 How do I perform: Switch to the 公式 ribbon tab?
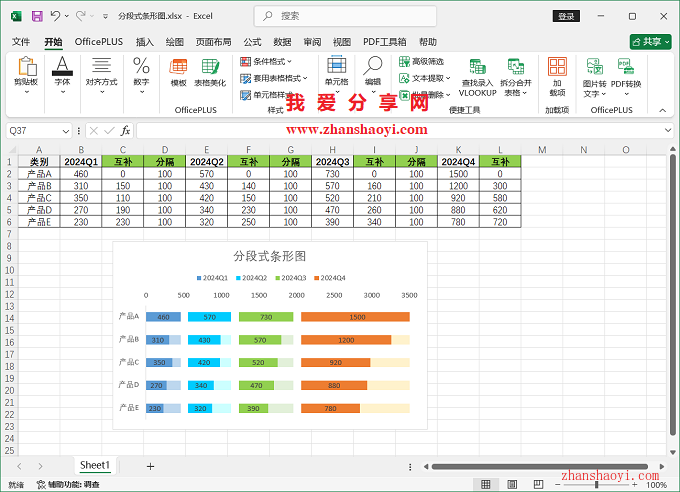pos(252,42)
